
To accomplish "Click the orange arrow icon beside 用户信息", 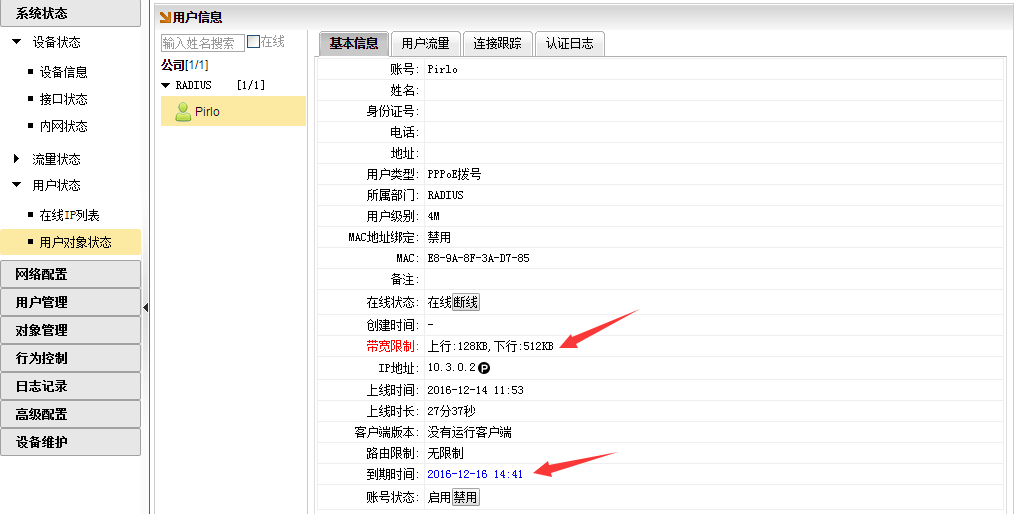I will 165,17.
